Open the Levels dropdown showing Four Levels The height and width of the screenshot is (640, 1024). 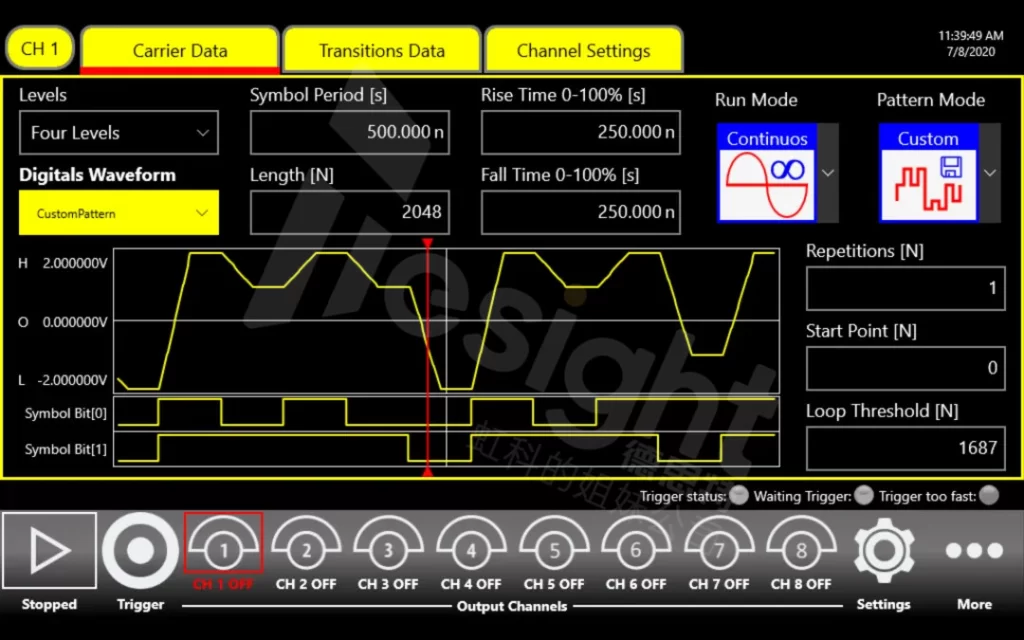coord(118,132)
